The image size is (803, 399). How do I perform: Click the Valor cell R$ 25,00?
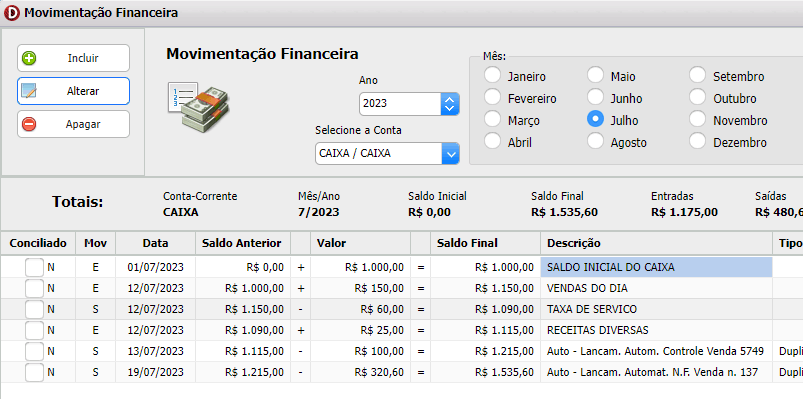pos(361,330)
